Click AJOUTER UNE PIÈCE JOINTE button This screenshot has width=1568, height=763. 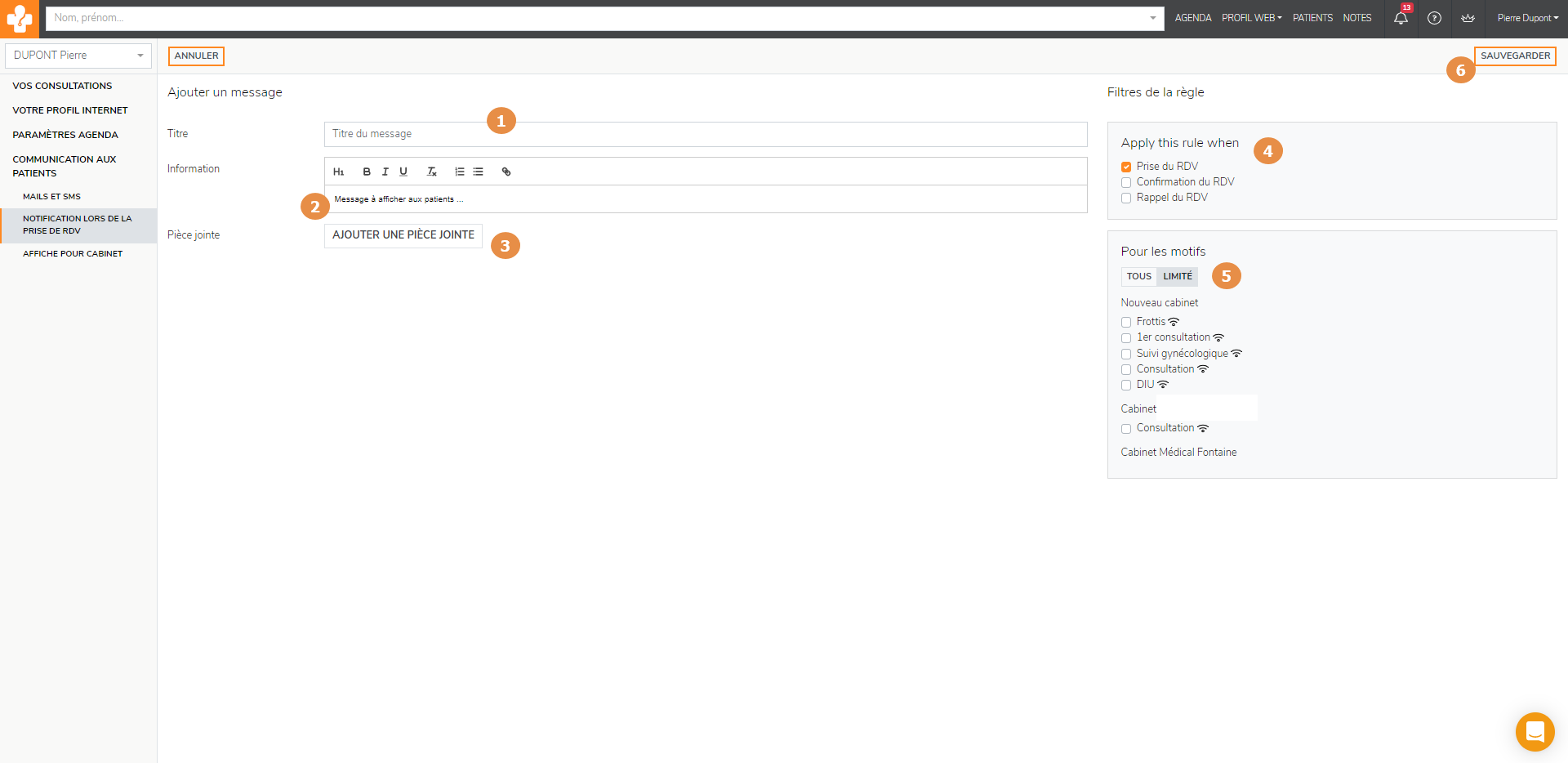403,235
